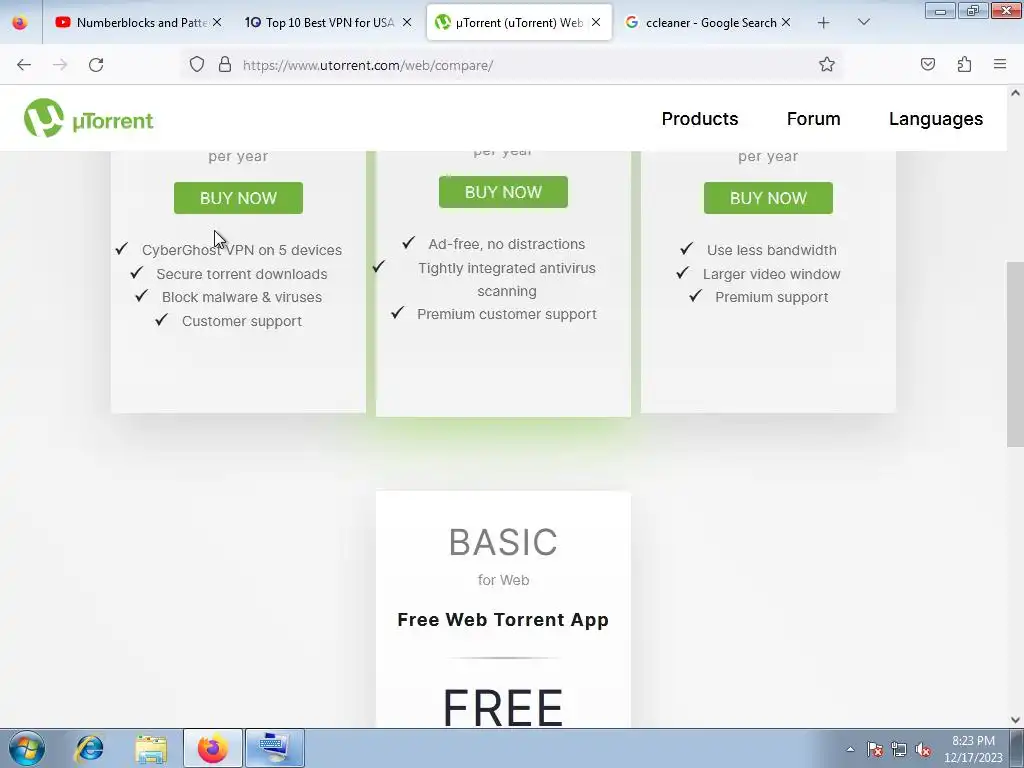
Task: Click 'CyberGhost VPN on 5 devices' text
Action: tap(242, 250)
